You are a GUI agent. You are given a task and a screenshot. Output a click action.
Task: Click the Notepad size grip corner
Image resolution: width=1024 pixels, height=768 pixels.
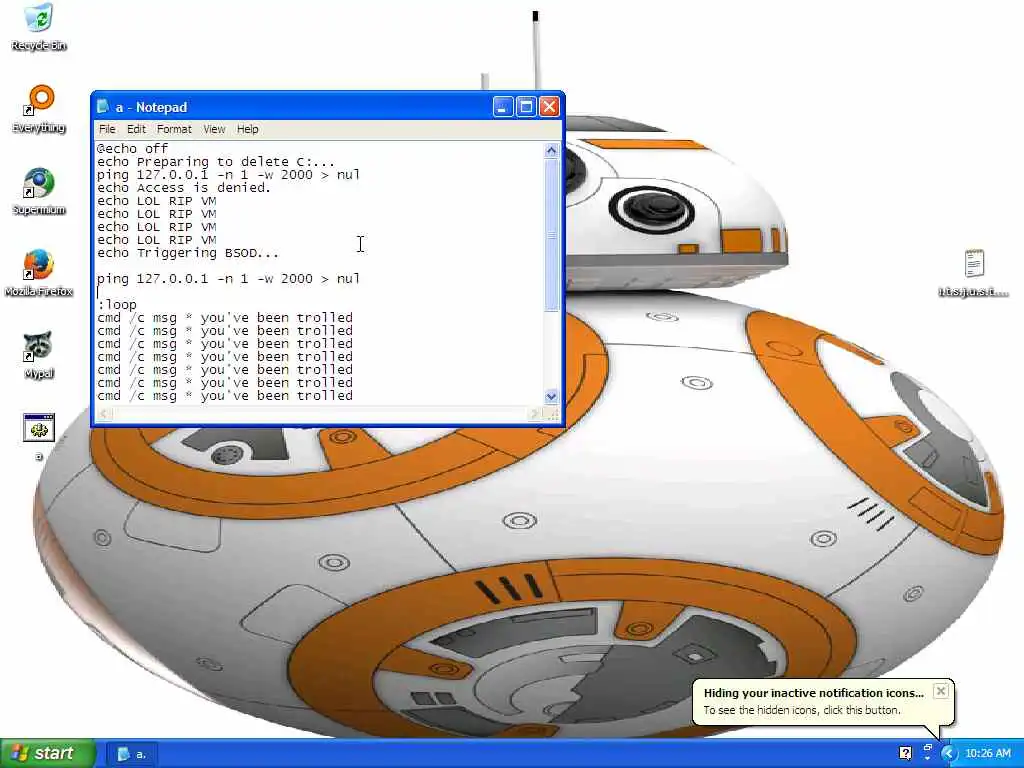(552, 413)
